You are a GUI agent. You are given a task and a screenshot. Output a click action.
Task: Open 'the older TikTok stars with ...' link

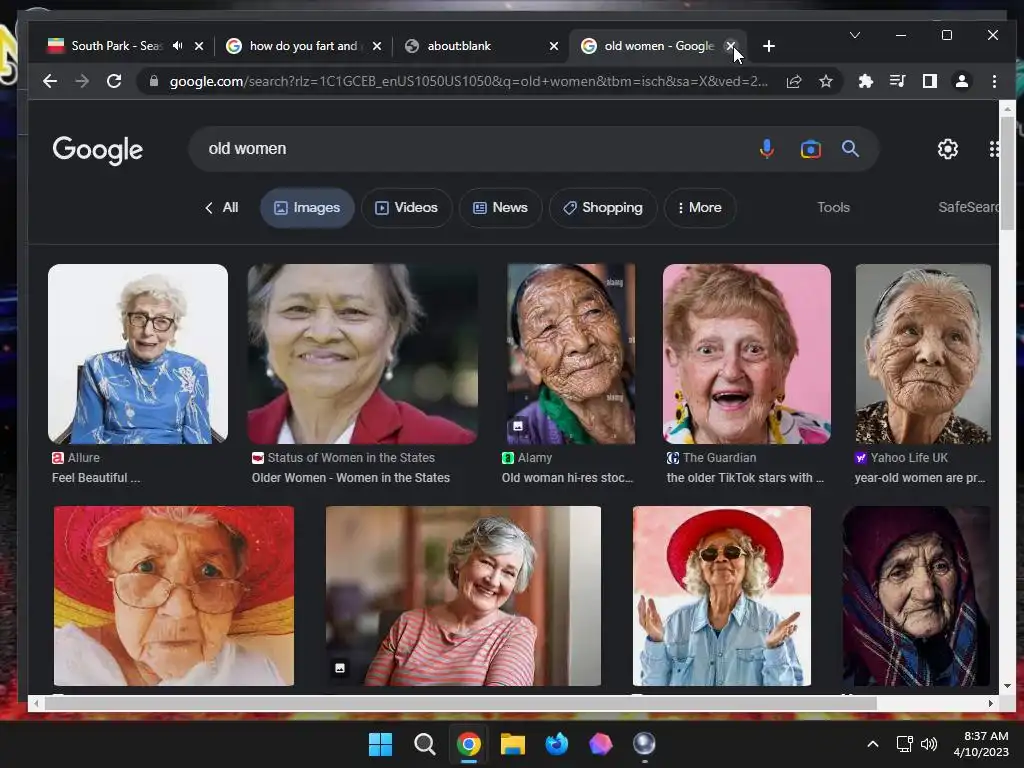click(745, 477)
